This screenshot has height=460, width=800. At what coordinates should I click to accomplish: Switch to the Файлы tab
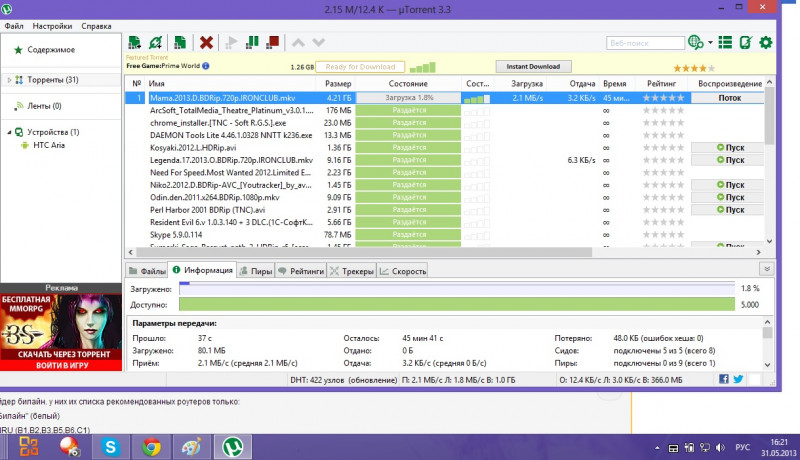coord(147,271)
